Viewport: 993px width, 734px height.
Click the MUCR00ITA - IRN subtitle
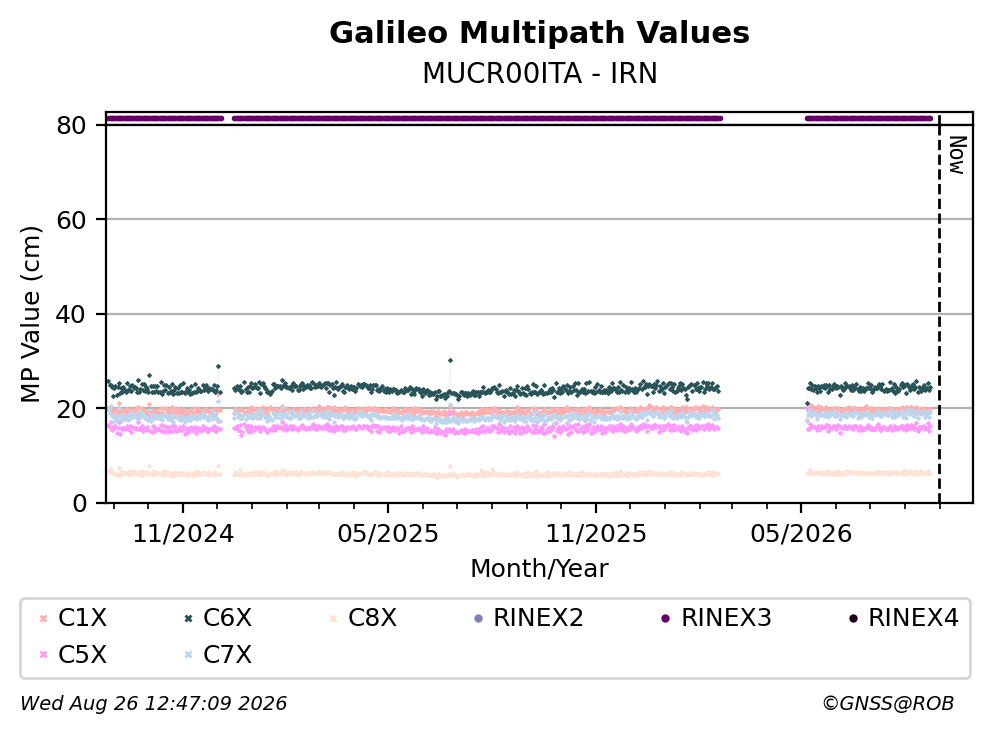pyautogui.click(x=540, y=73)
